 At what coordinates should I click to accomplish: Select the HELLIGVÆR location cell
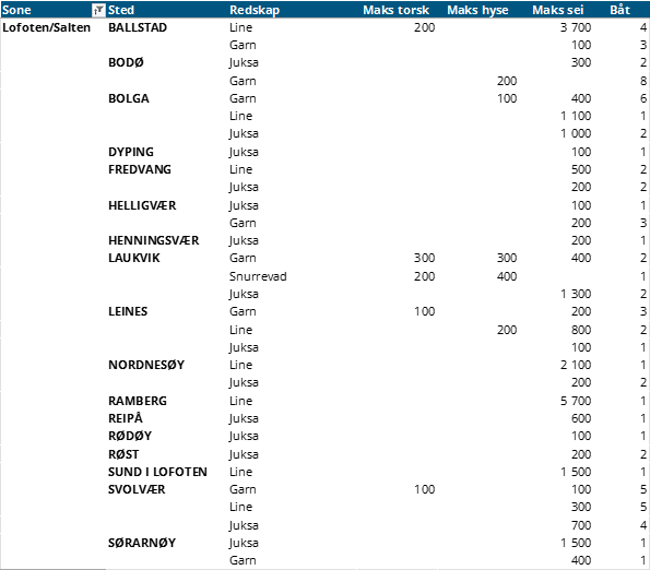[142, 206]
